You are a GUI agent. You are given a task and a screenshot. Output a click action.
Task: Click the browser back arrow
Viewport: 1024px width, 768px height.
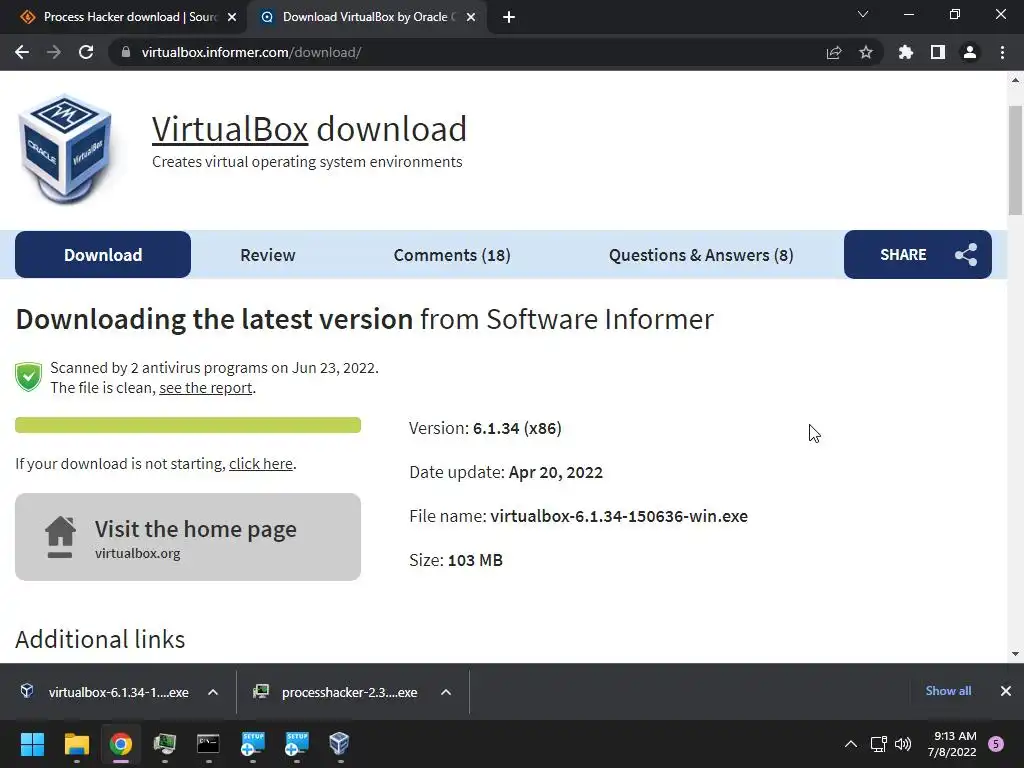[22, 52]
